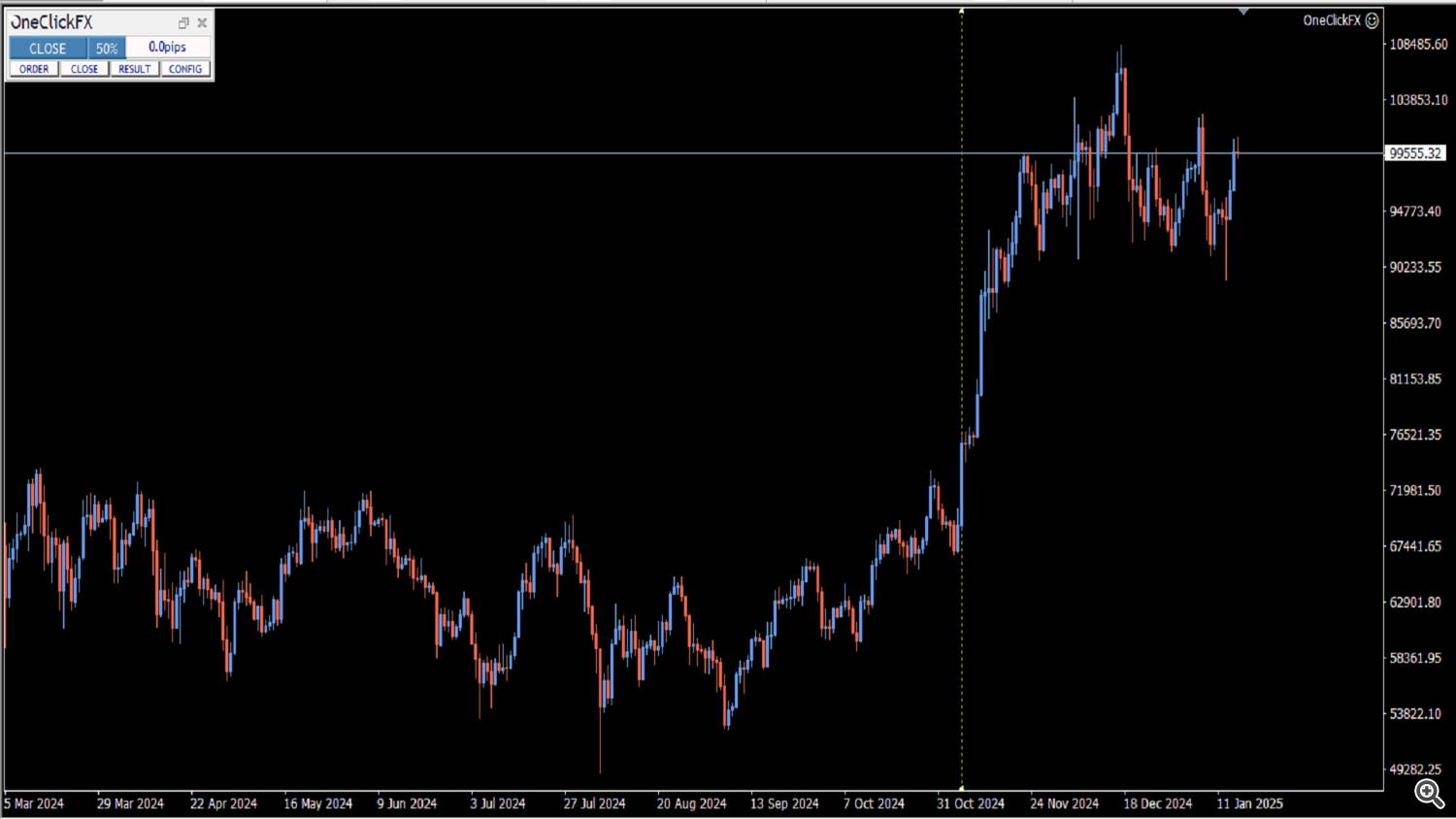1456x819 pixels.
Task: Click the 22 Apr 2024 date label
Action: tap(223, 803)
